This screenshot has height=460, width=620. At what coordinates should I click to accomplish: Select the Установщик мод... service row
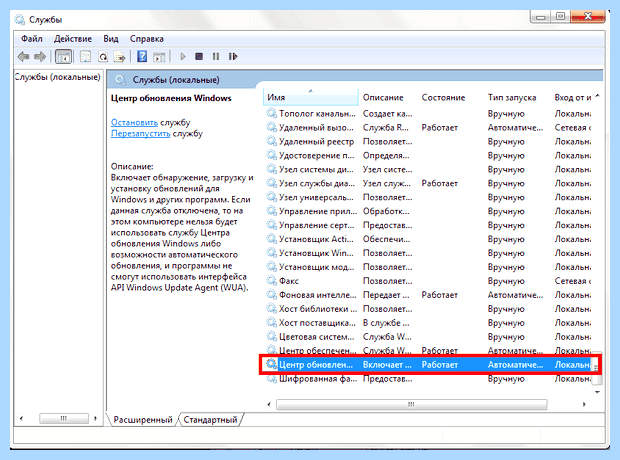coord(429,267)
